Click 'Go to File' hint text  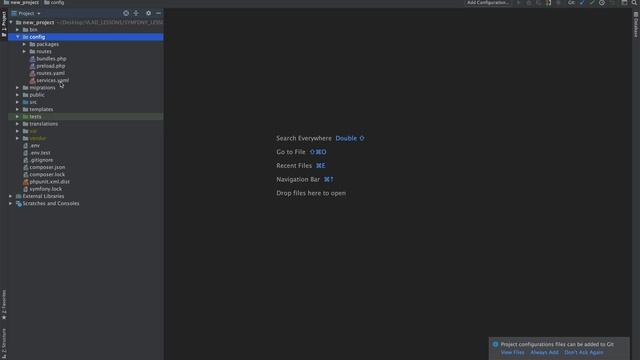(x=291, y=152)
